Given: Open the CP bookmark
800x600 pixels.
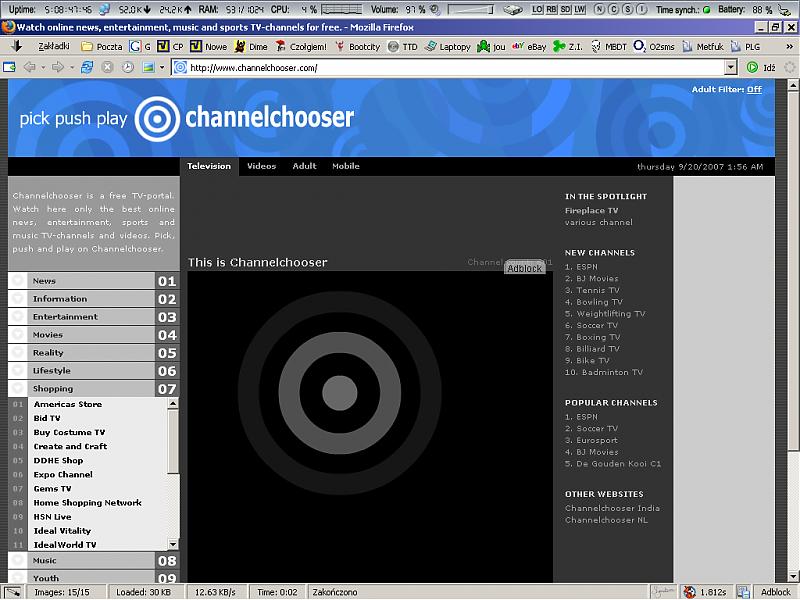Looking at the screenshot, I should pyautogui.click(x=170, y=46).
